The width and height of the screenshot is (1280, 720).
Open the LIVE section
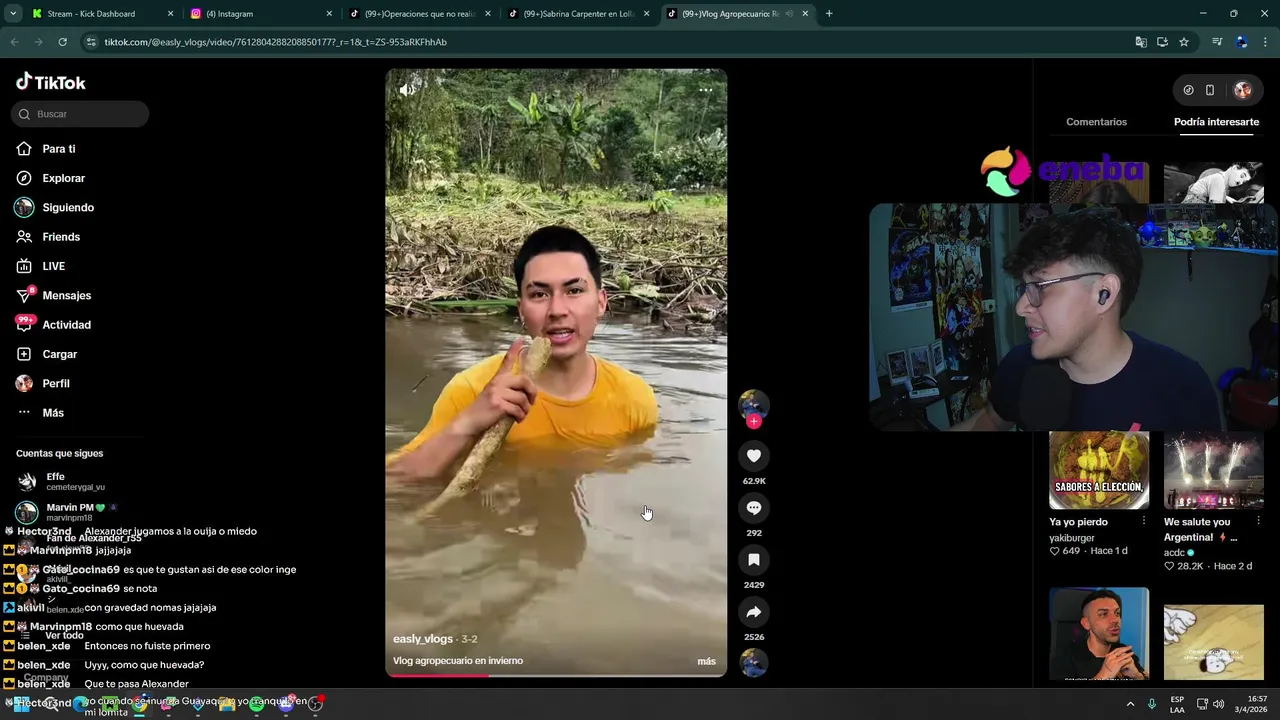click(x=53, y=266)
